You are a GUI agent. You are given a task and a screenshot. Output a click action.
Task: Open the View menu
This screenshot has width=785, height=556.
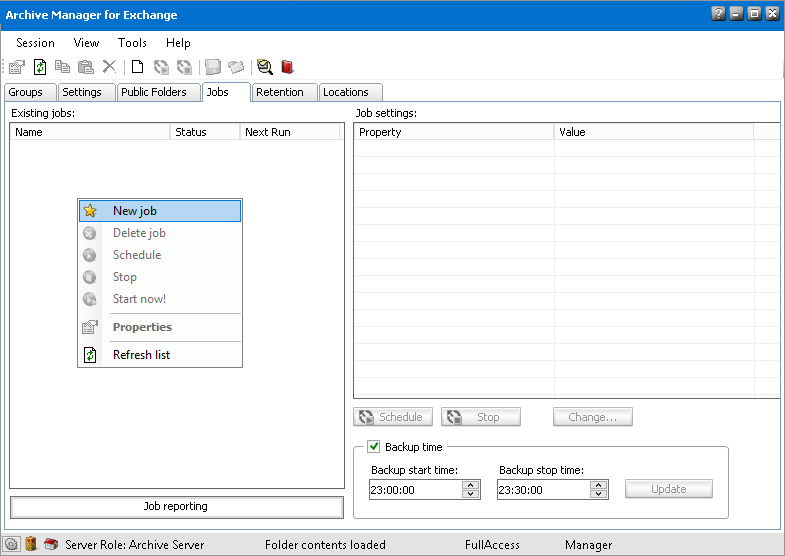(86, 43)
